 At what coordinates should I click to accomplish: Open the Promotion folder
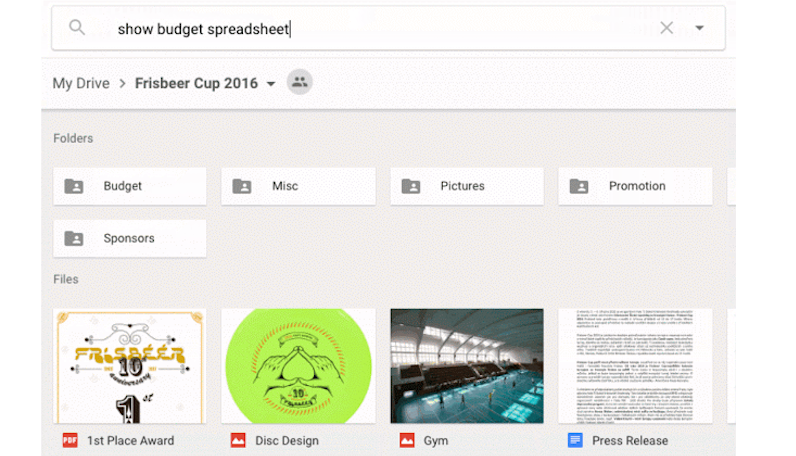pyautogui.click(x=635, y=186)
